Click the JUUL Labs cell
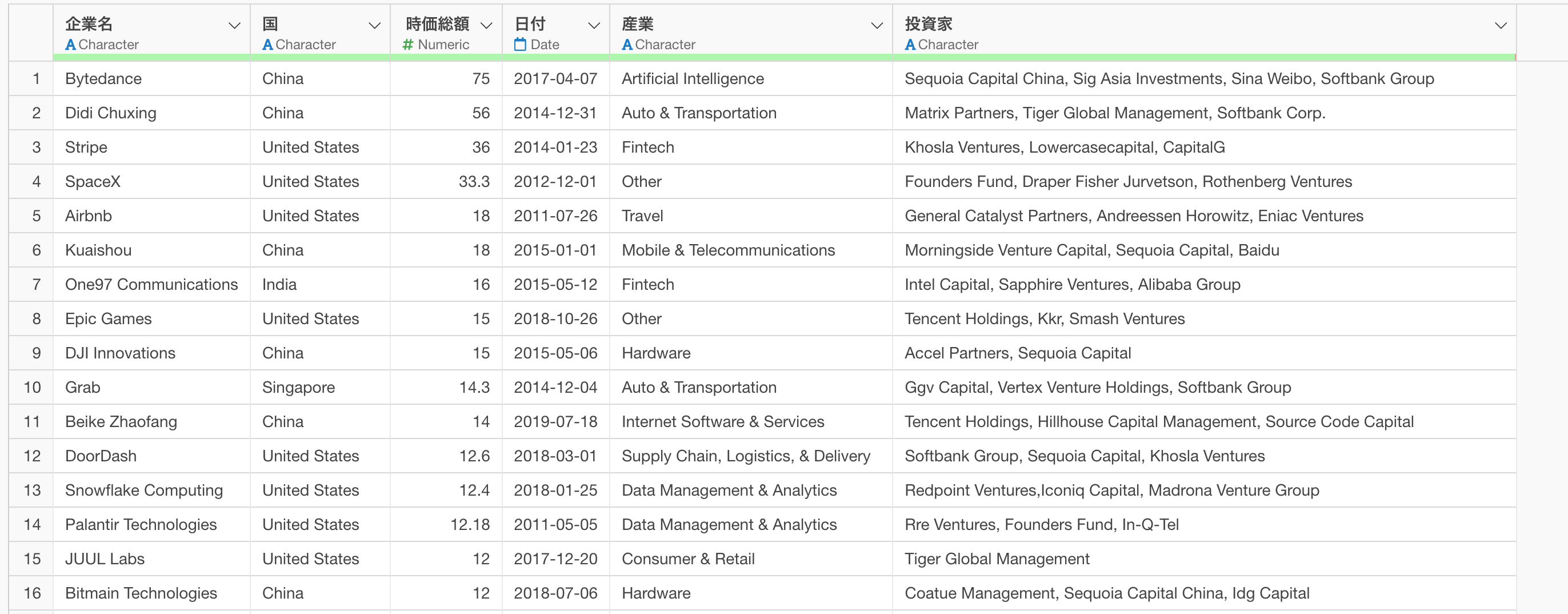The width and height of the screenshot is (1568, 614). 151,559
